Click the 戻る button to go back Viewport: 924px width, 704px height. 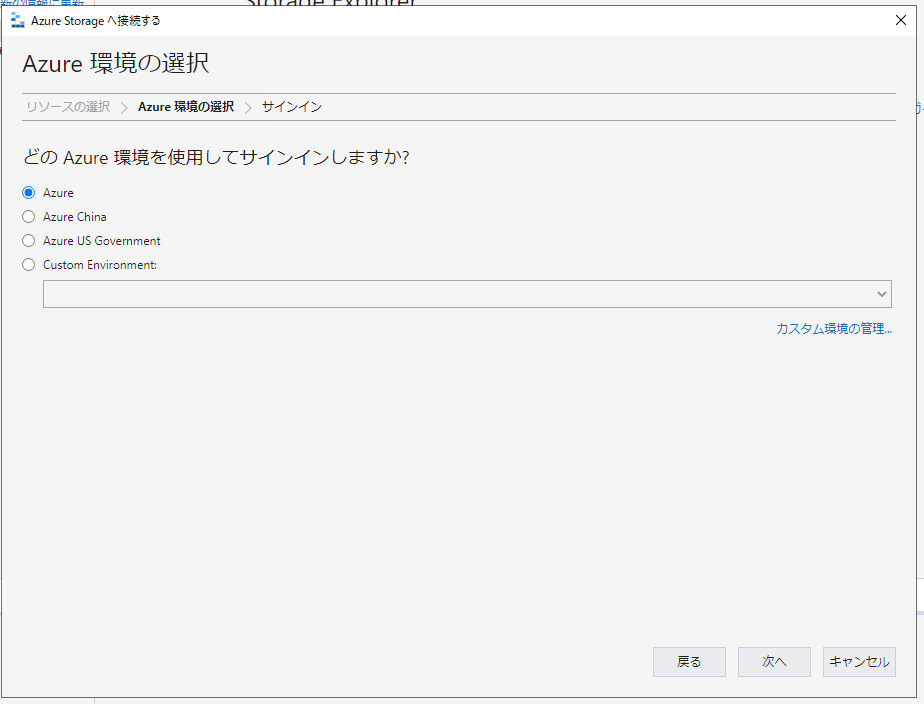click(689, 661)
